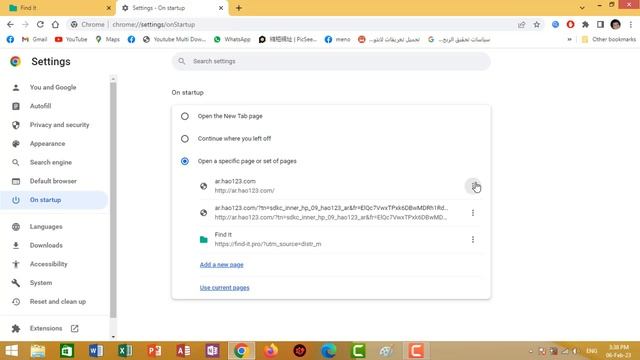
Task: Select 'Open the New Tab page' radio button
Action: click(184, 116)
